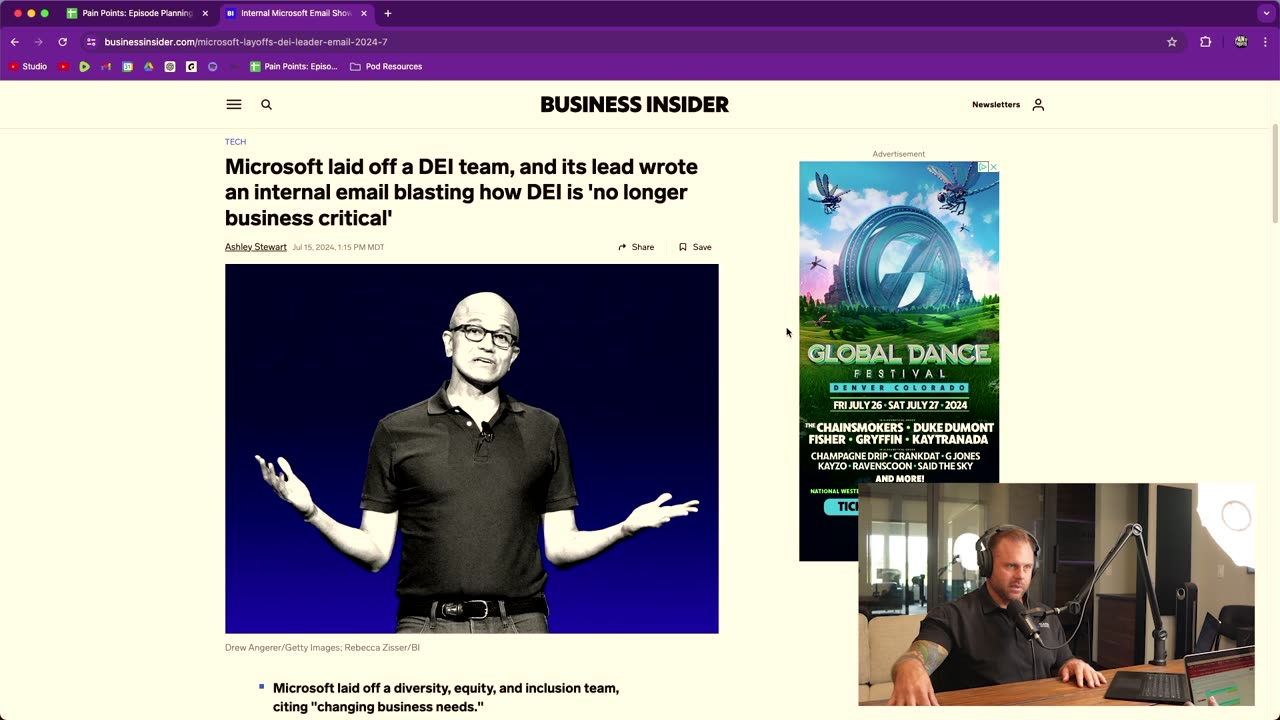Close the Internal Microsoft Email tab
The image size is (1280, 720).
point(364,13)
